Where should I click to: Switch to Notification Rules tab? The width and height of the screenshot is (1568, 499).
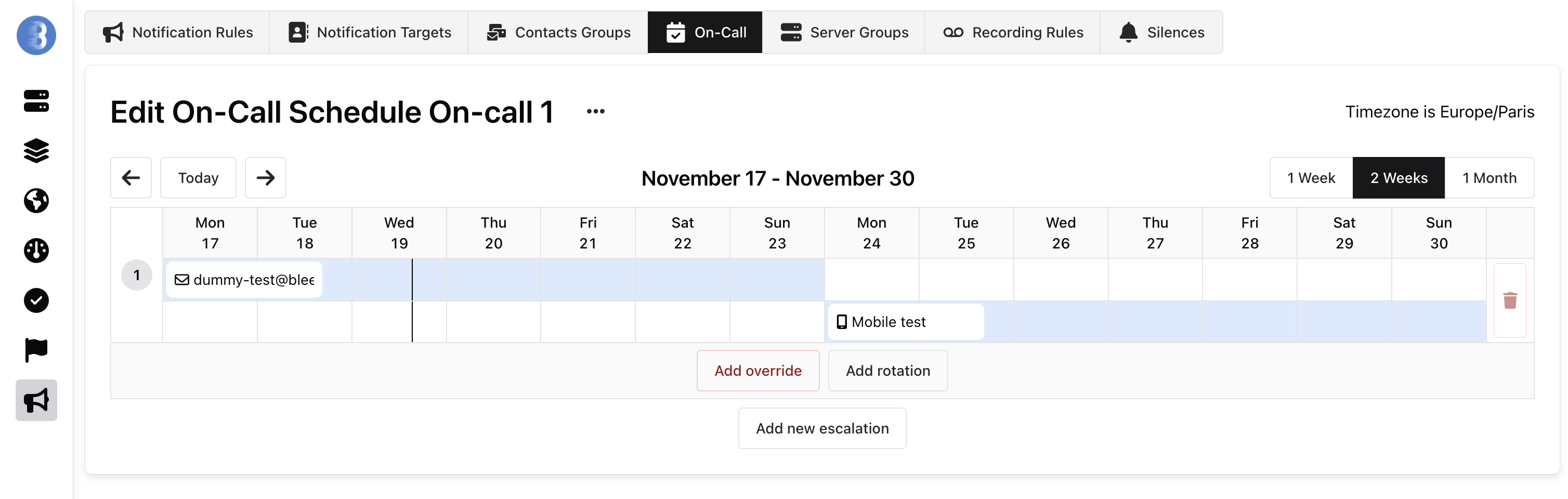[x=177, y=32]
